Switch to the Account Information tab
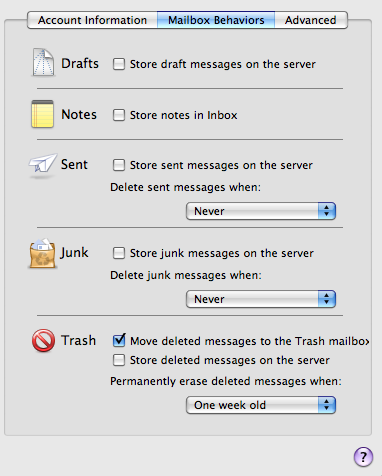Screen dimensions: 382x476 point(92,20)
